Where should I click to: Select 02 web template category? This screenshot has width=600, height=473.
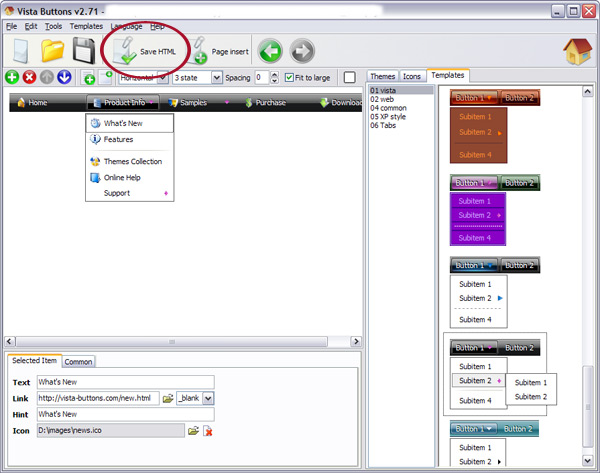coord(382,99)
